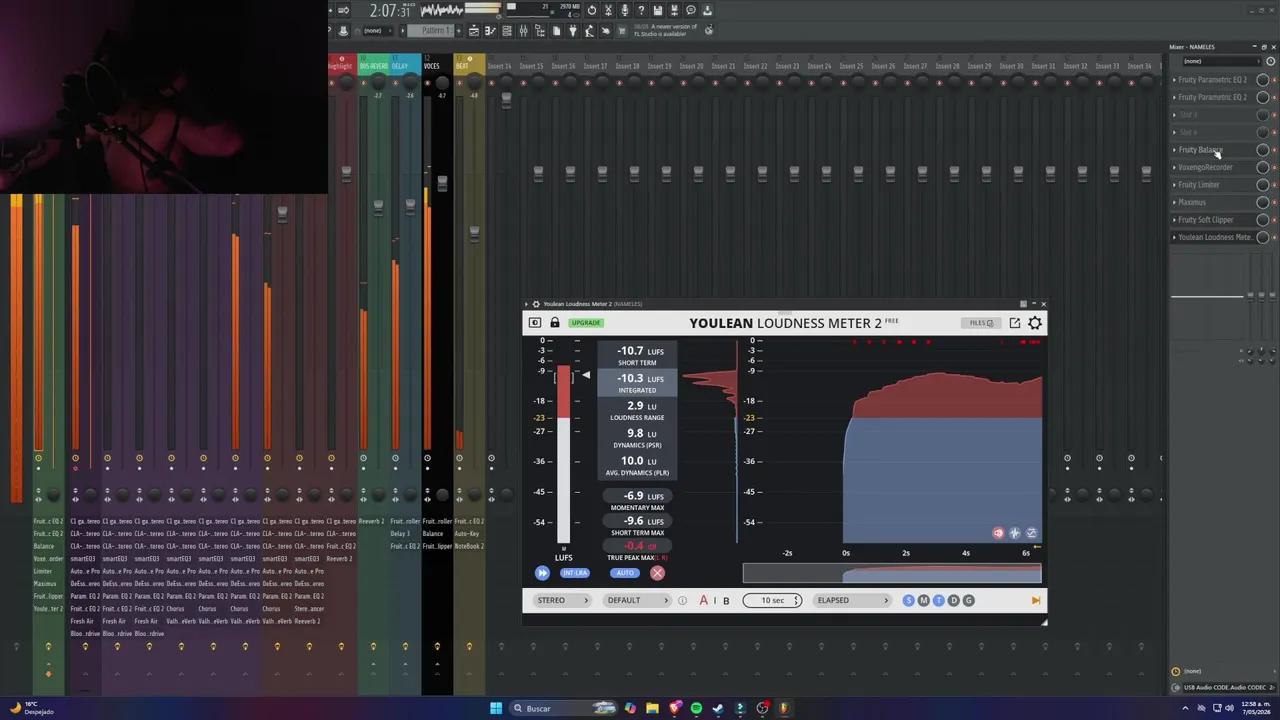The height and width of the screenshot is (720, 1280).
Task: Toggle the T button in Youlean footer
Action: coord(939,601)
